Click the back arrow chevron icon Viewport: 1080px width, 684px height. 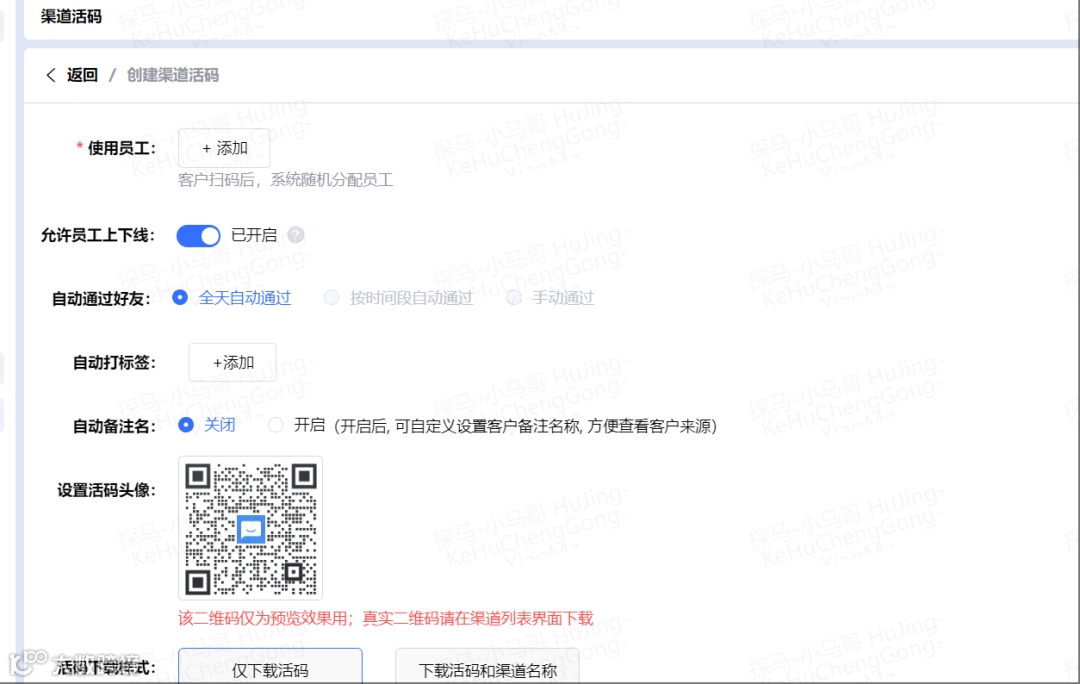[x=50, y=75]
